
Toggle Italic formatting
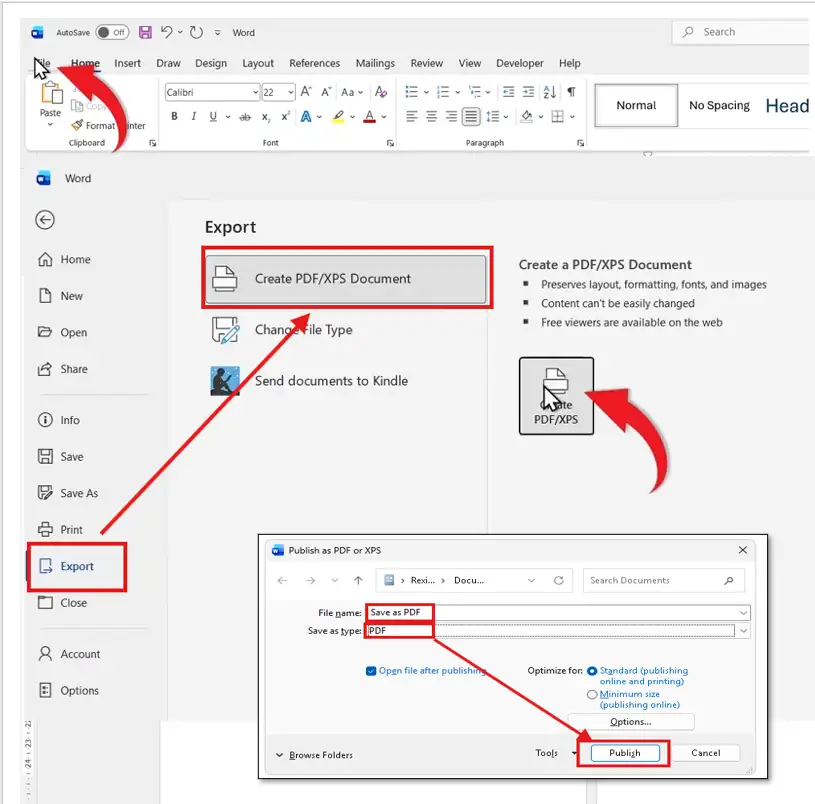193,116
